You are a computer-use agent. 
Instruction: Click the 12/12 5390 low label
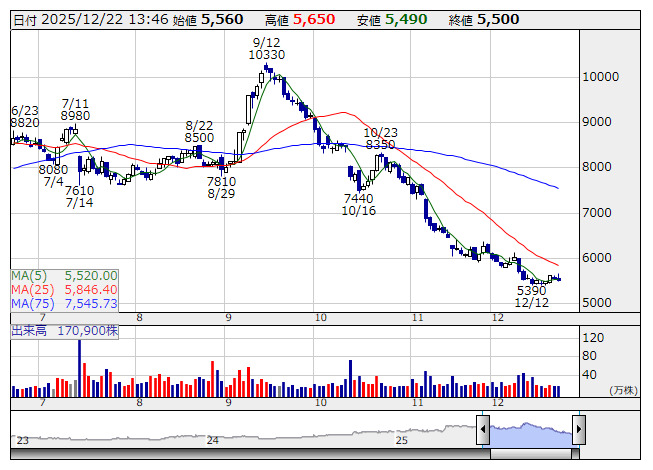(x=530, y=297)
